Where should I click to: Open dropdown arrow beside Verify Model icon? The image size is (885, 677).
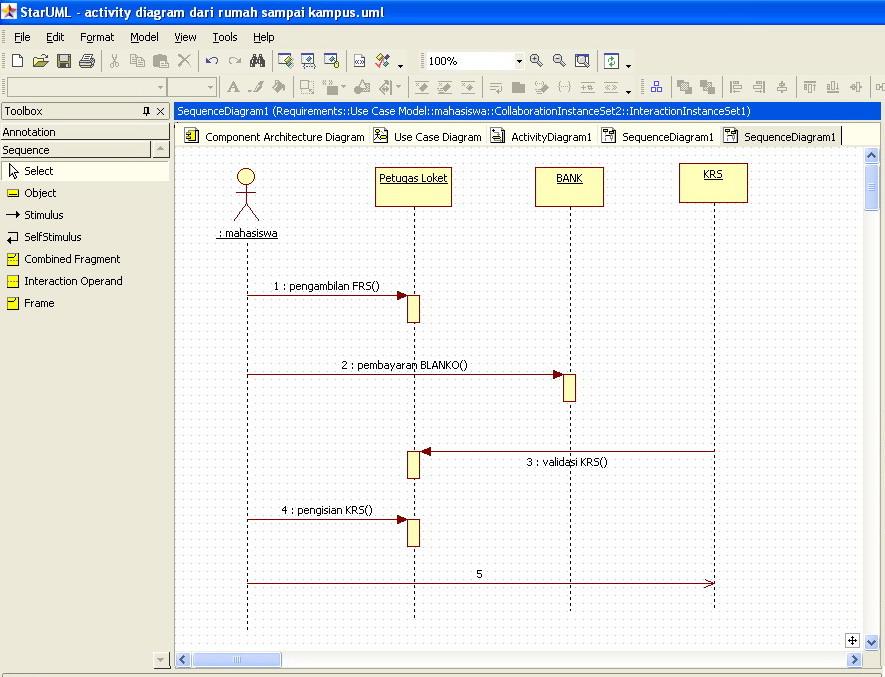coord(400,65)
